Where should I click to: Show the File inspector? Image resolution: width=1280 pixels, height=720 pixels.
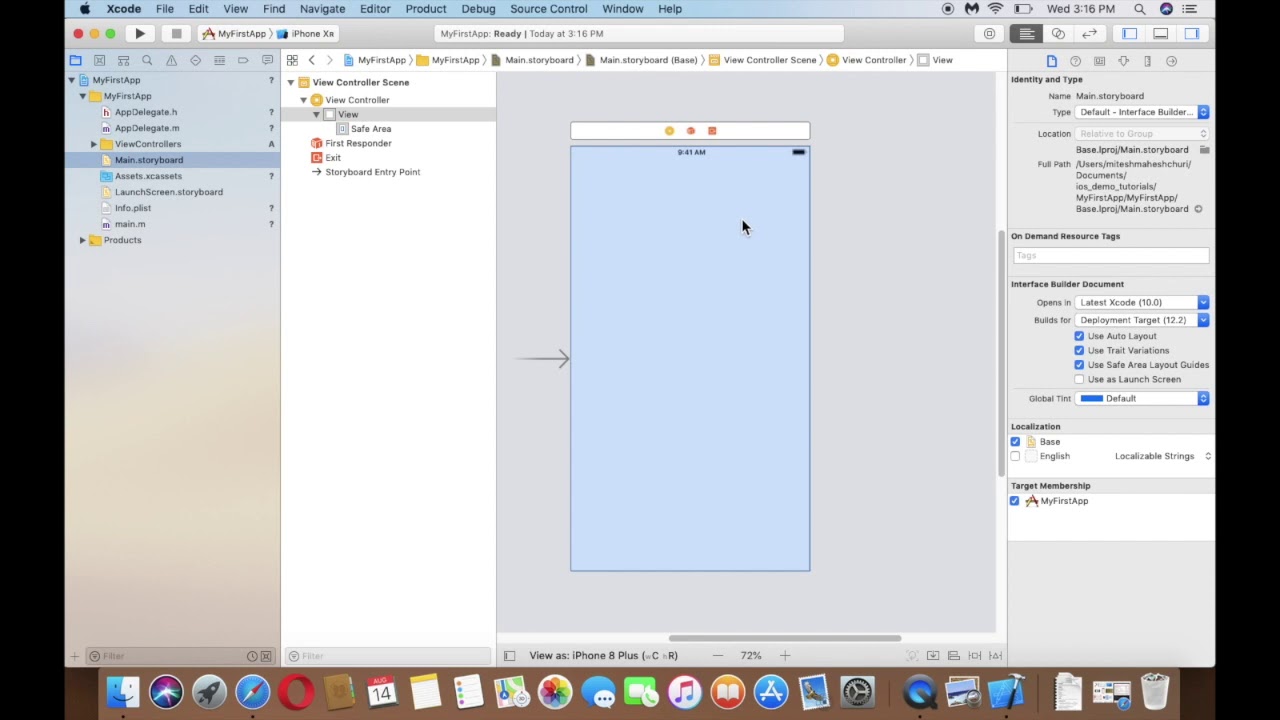(1051, 61)
